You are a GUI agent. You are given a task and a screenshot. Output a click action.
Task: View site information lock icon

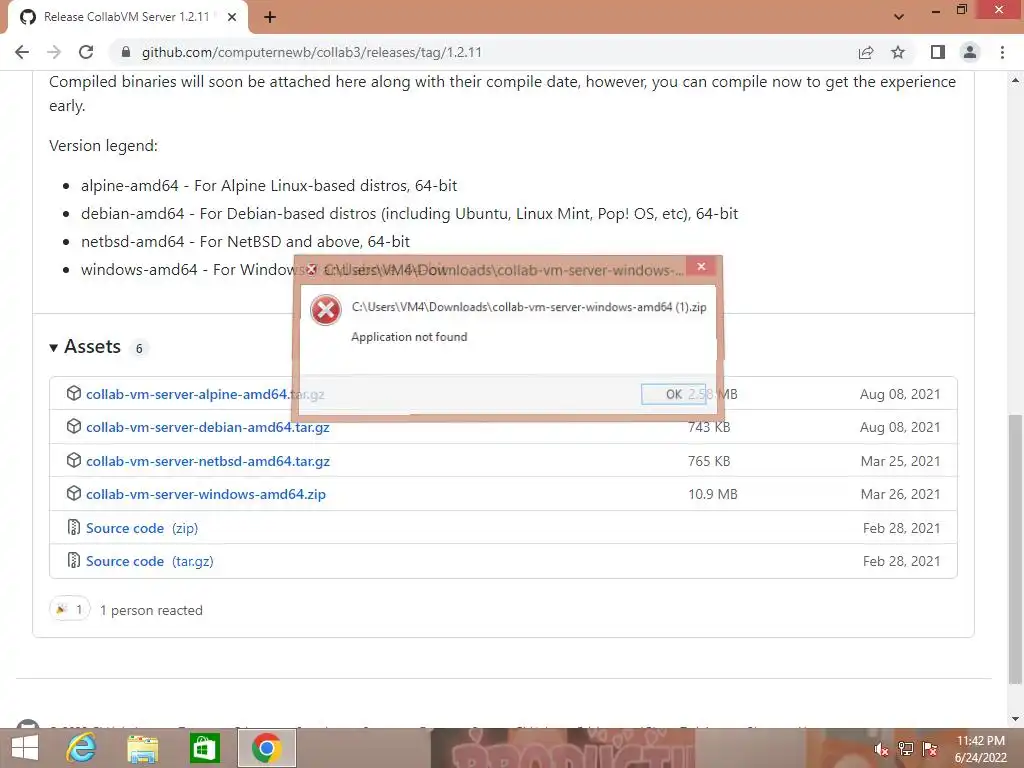coord(126,52)
